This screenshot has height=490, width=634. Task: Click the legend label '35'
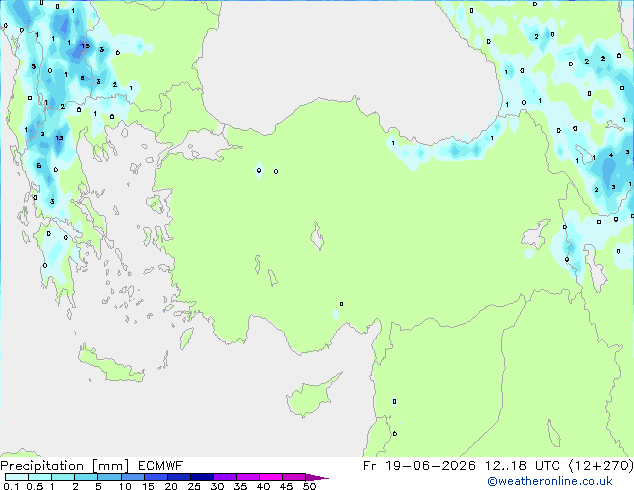(240, 486)
